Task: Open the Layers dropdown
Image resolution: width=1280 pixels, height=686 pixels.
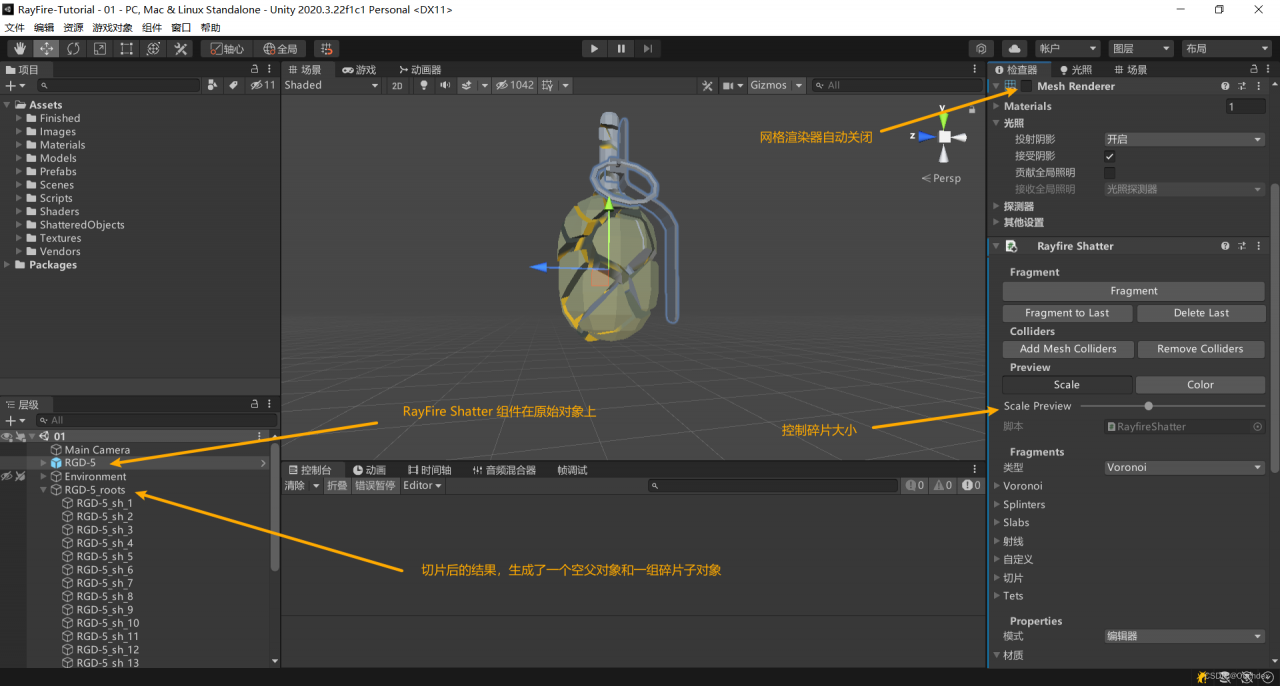Action: [x=1140, y=48]
